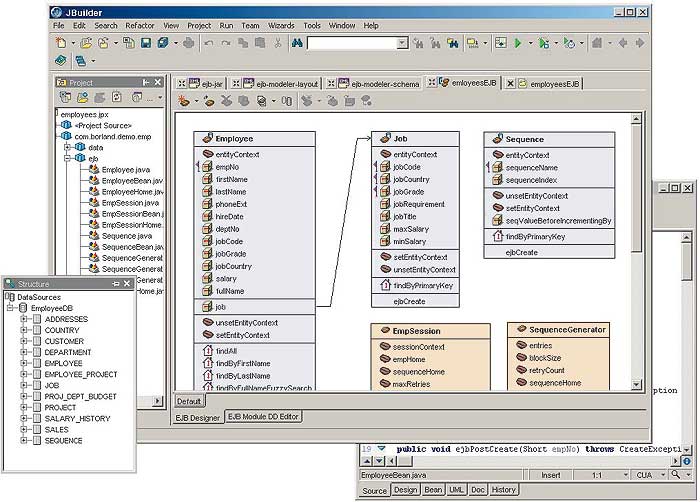The image size is (700, 502).
Task: Click the first icon in Project pane toolbar
Action: click(66, 97)
